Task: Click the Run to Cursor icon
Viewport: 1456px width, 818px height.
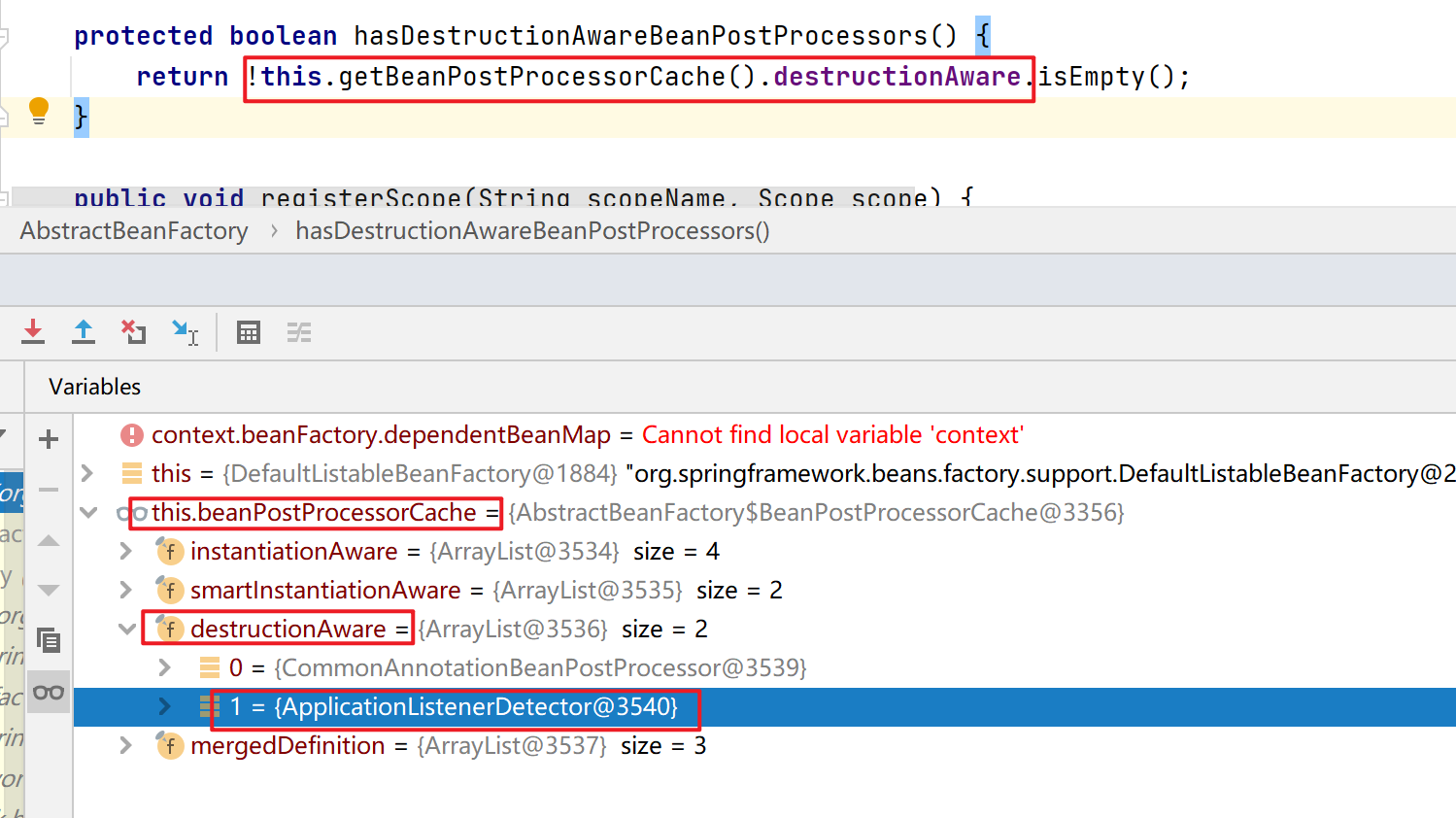Action: click(x=183, y=332)
